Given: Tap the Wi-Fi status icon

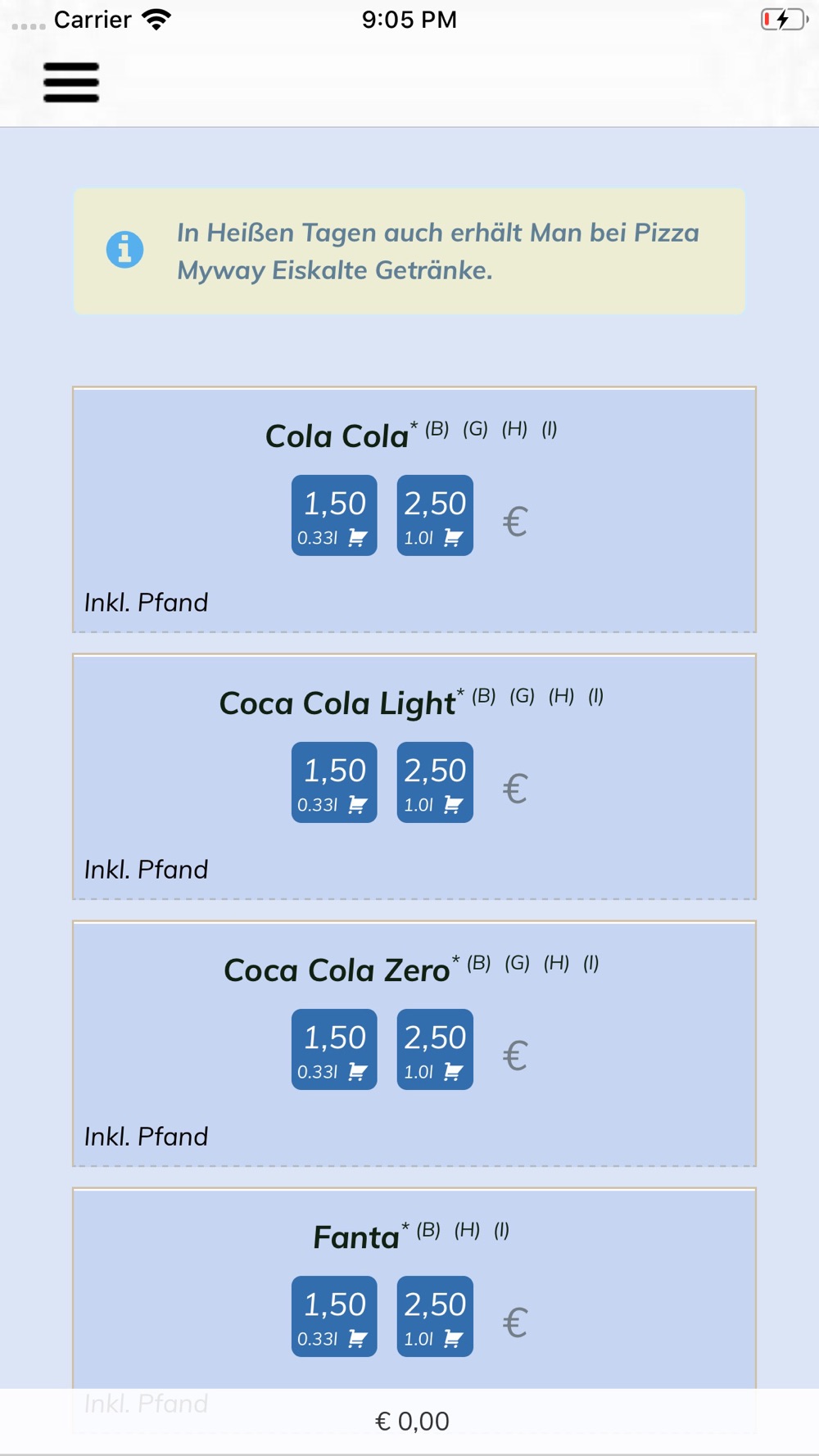Looking at the screenshot, I should [x=156, y=19].
